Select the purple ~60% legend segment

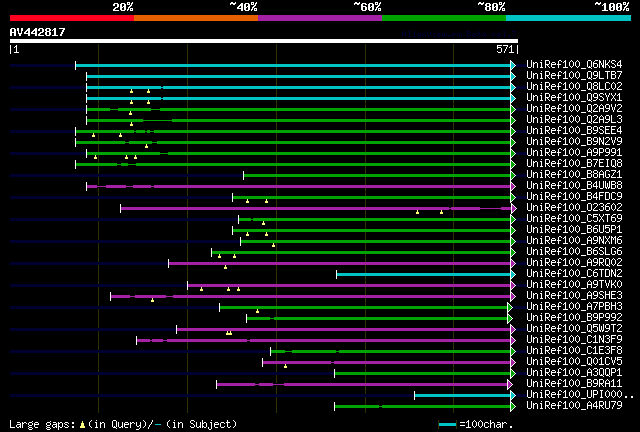320,18
